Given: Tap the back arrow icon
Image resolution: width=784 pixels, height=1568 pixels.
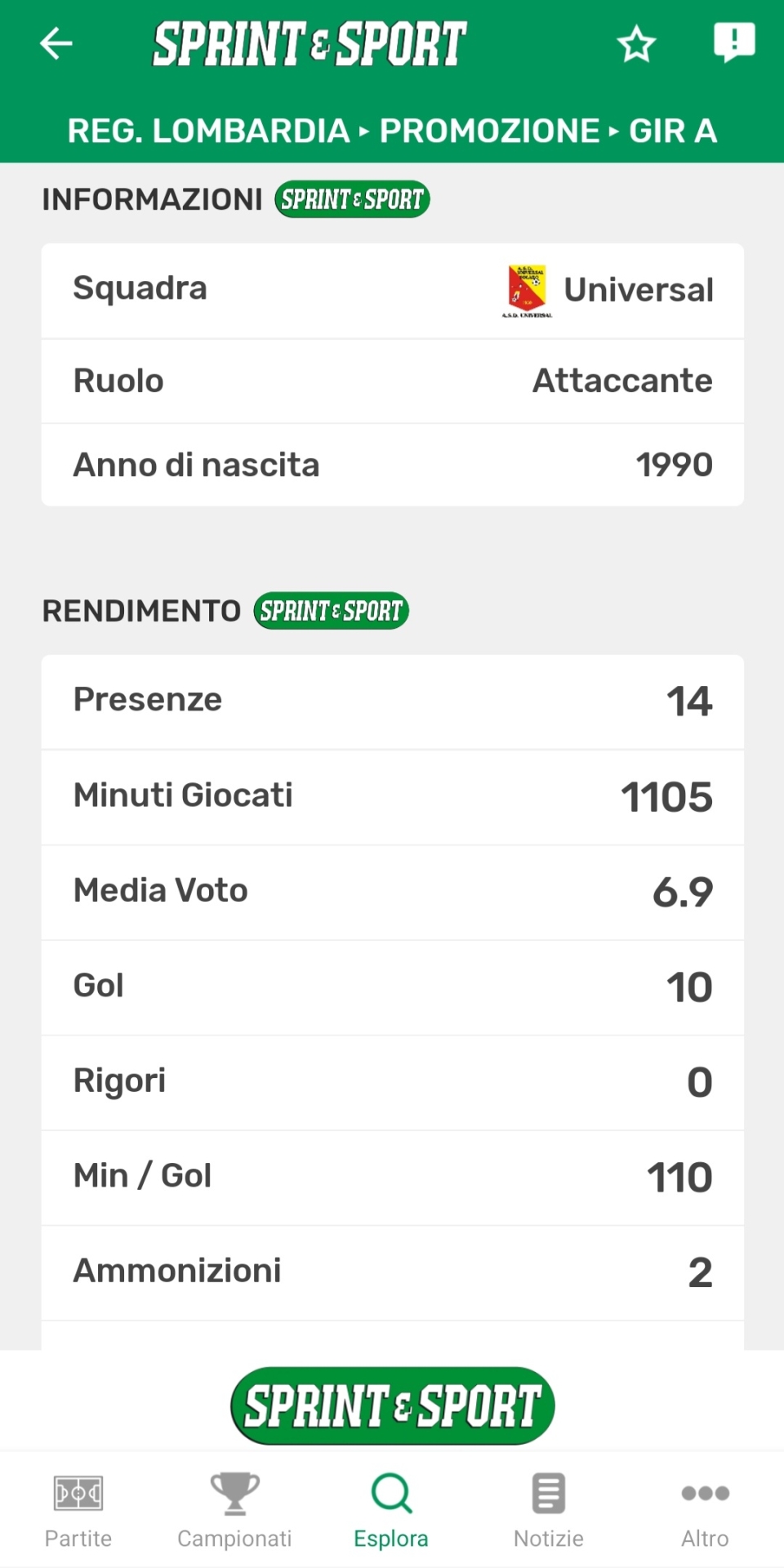Looking at the screenshot, I should click(x=56, y=43).
